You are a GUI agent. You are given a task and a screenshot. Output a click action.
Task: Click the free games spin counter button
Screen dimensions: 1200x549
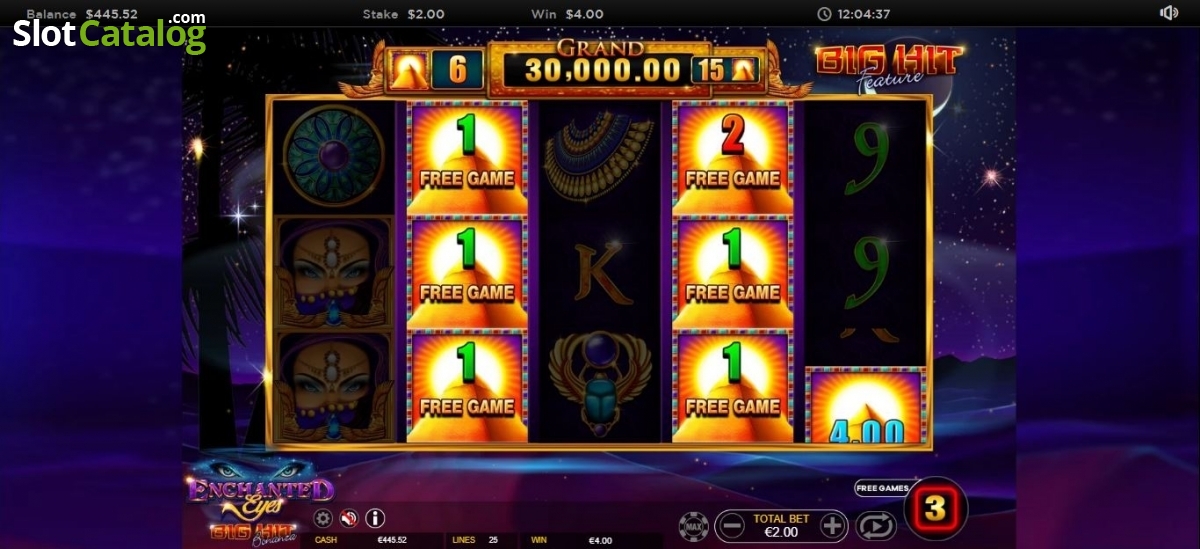(934, 509)
